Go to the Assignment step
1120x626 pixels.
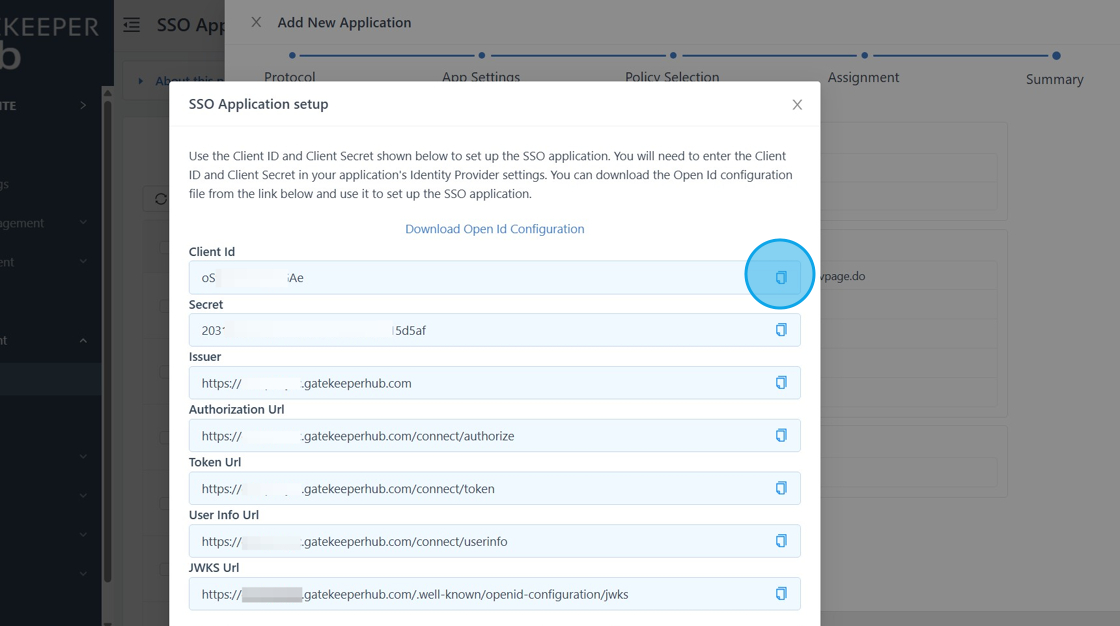[864, 77]
